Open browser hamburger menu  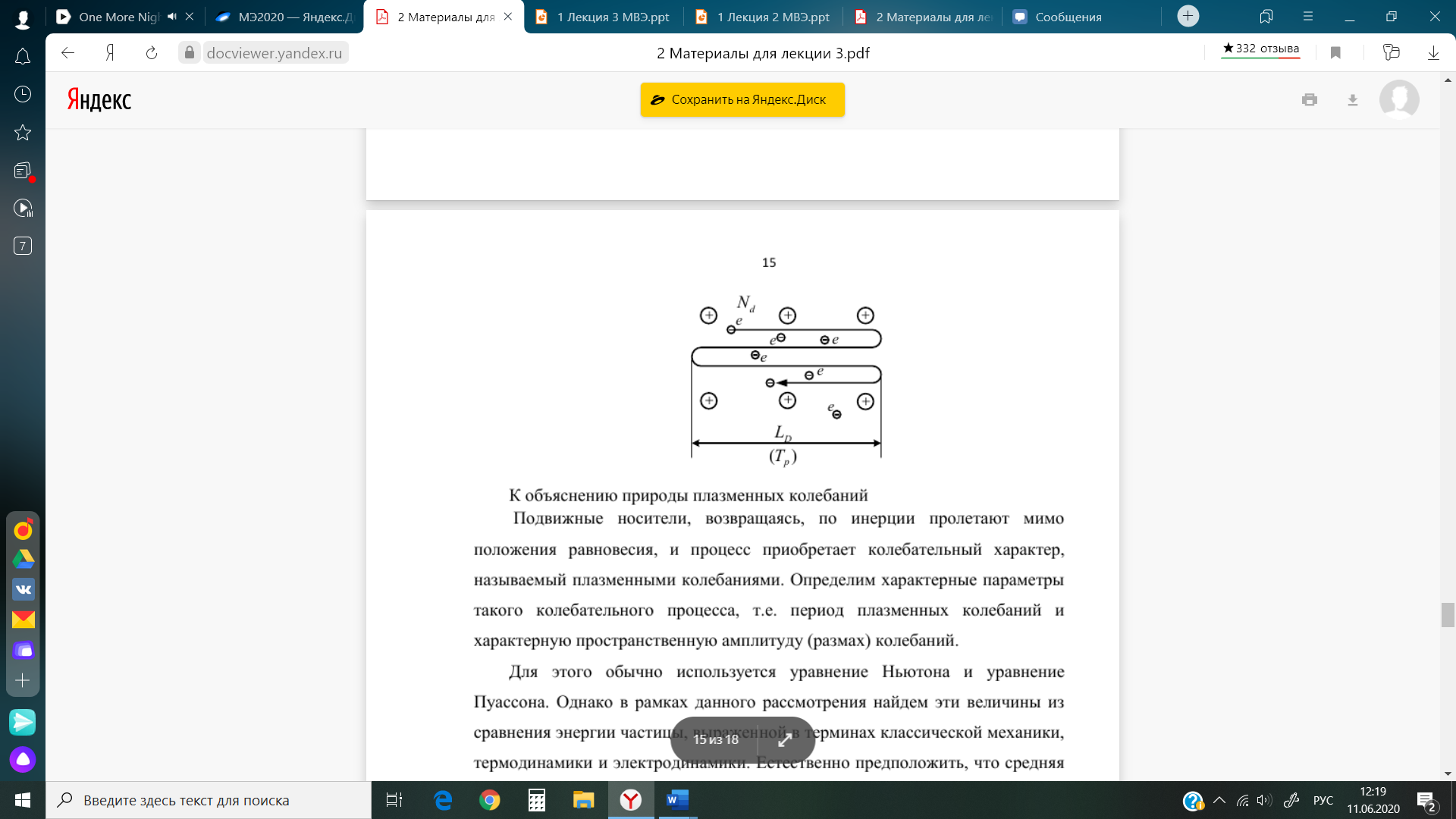(1308, 17)
